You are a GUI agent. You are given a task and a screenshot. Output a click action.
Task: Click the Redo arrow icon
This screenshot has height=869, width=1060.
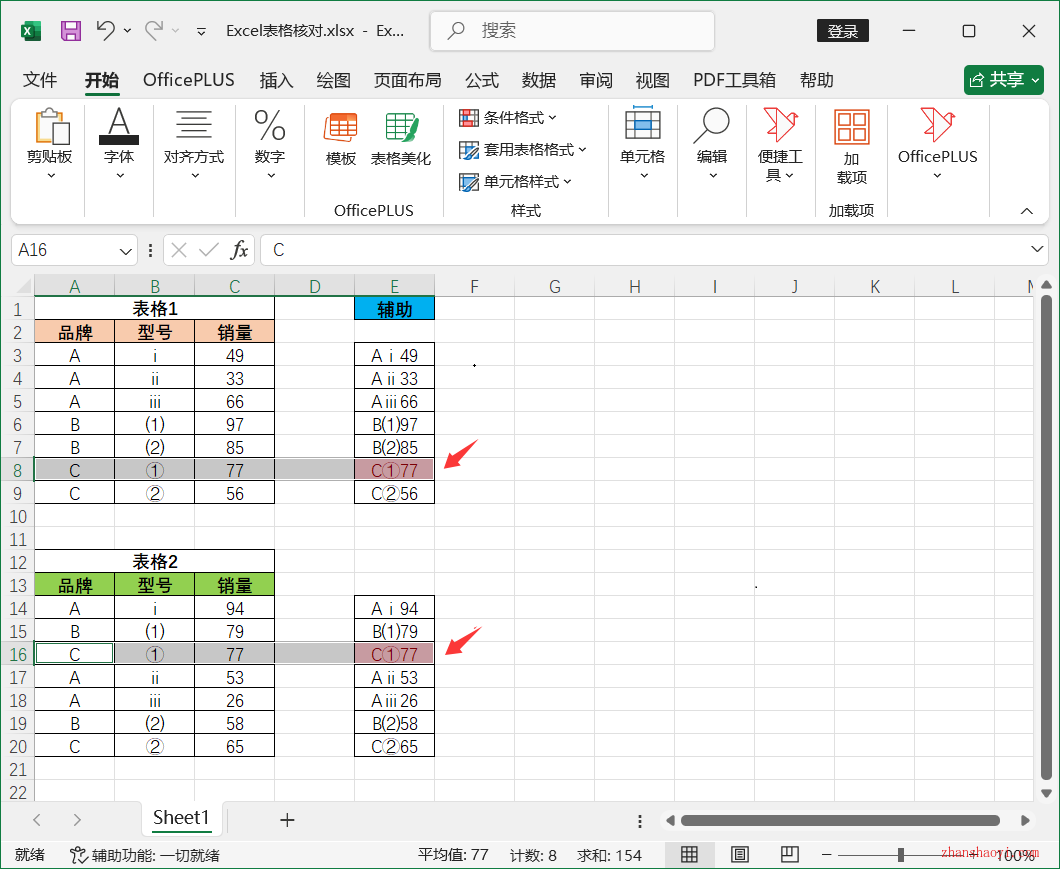point(154,30)
